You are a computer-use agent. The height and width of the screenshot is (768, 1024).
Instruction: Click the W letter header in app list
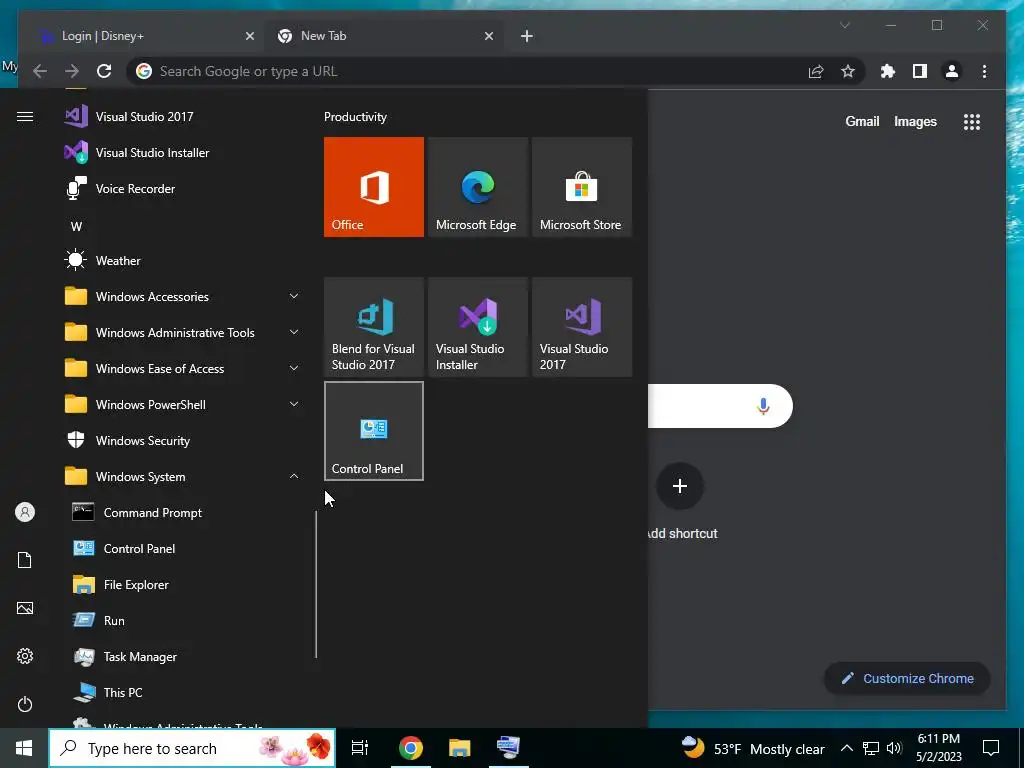(x=76, y=227)
